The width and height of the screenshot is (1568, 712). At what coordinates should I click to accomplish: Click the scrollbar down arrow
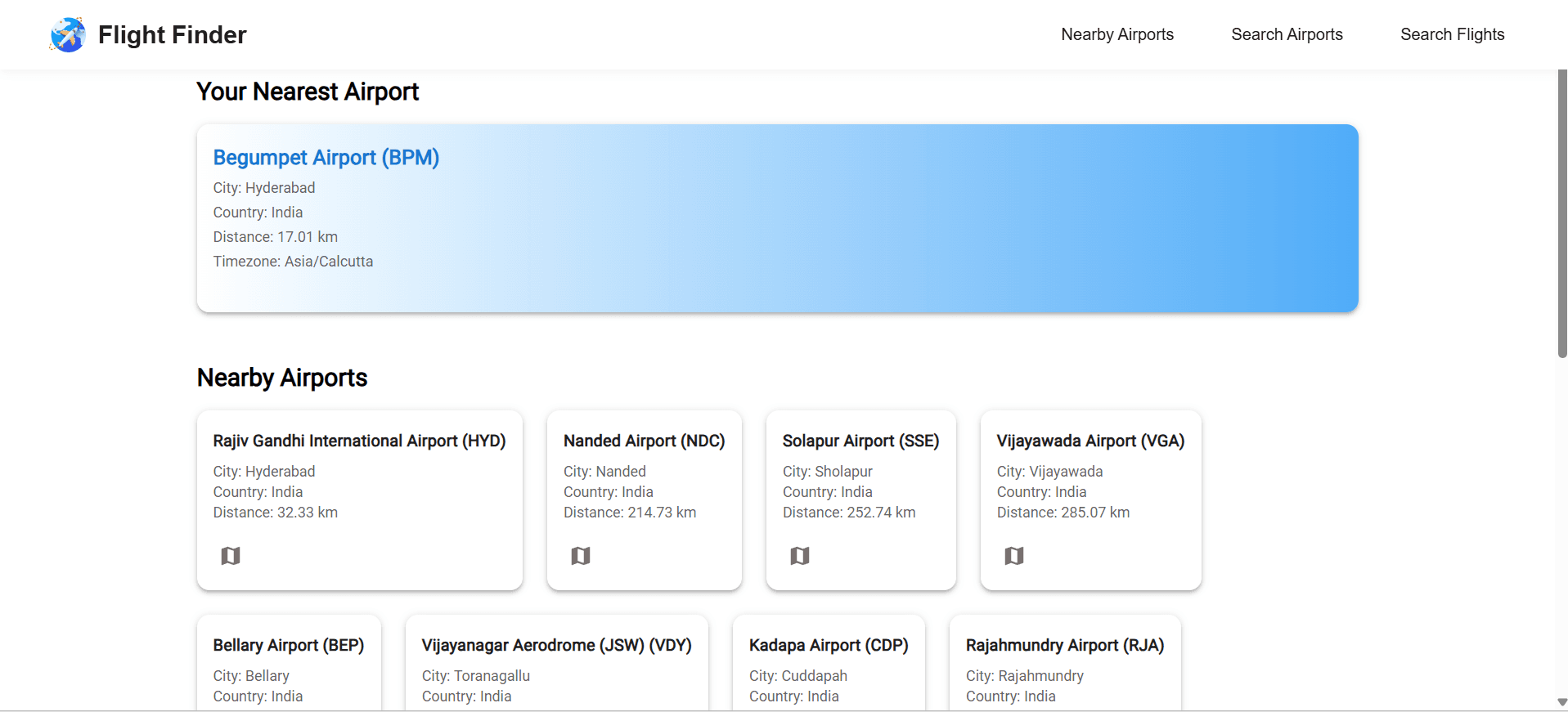click(1561, 702)
